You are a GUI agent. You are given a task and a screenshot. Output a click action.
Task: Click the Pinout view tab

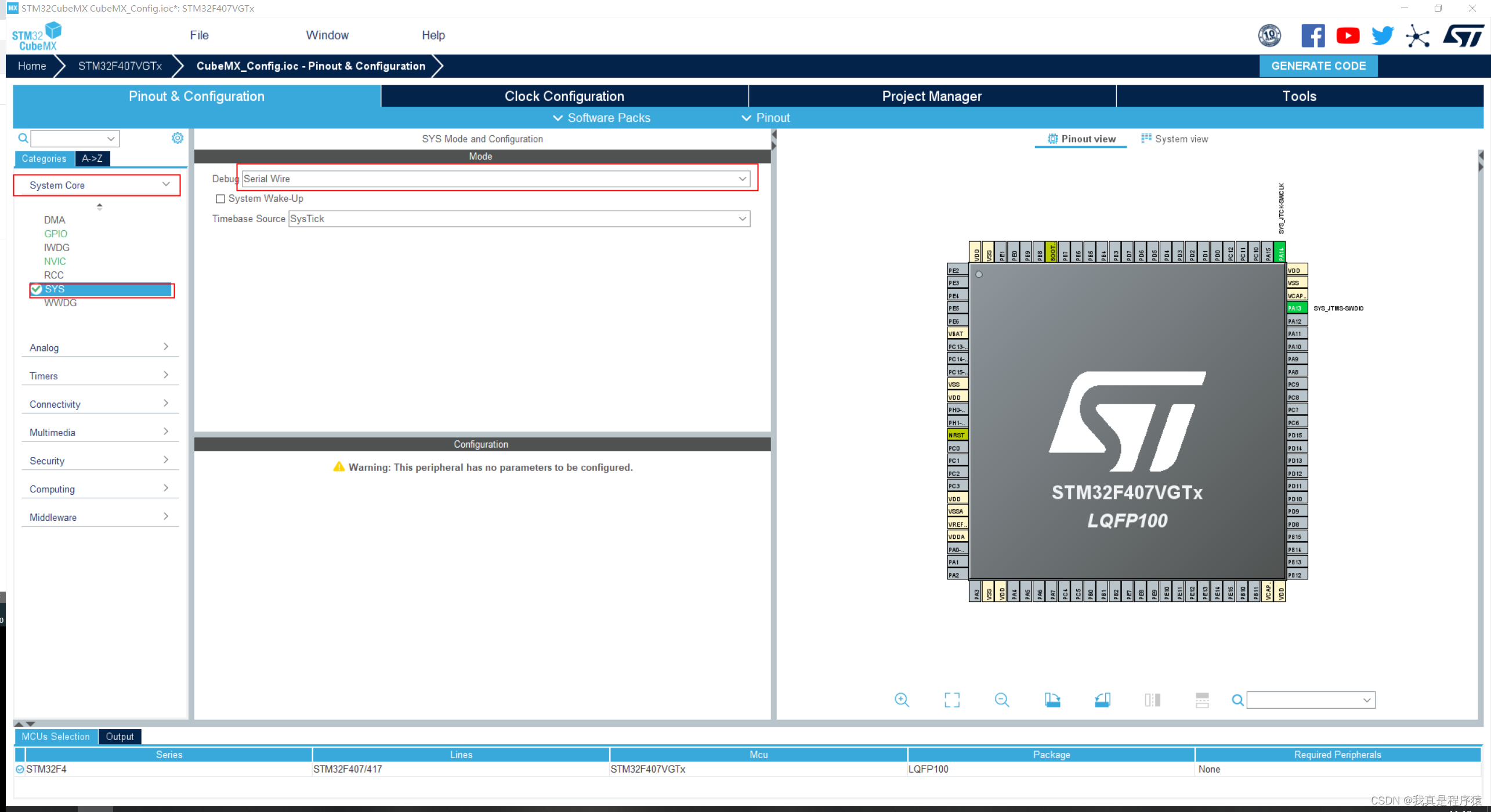(x=1081, y=139)
